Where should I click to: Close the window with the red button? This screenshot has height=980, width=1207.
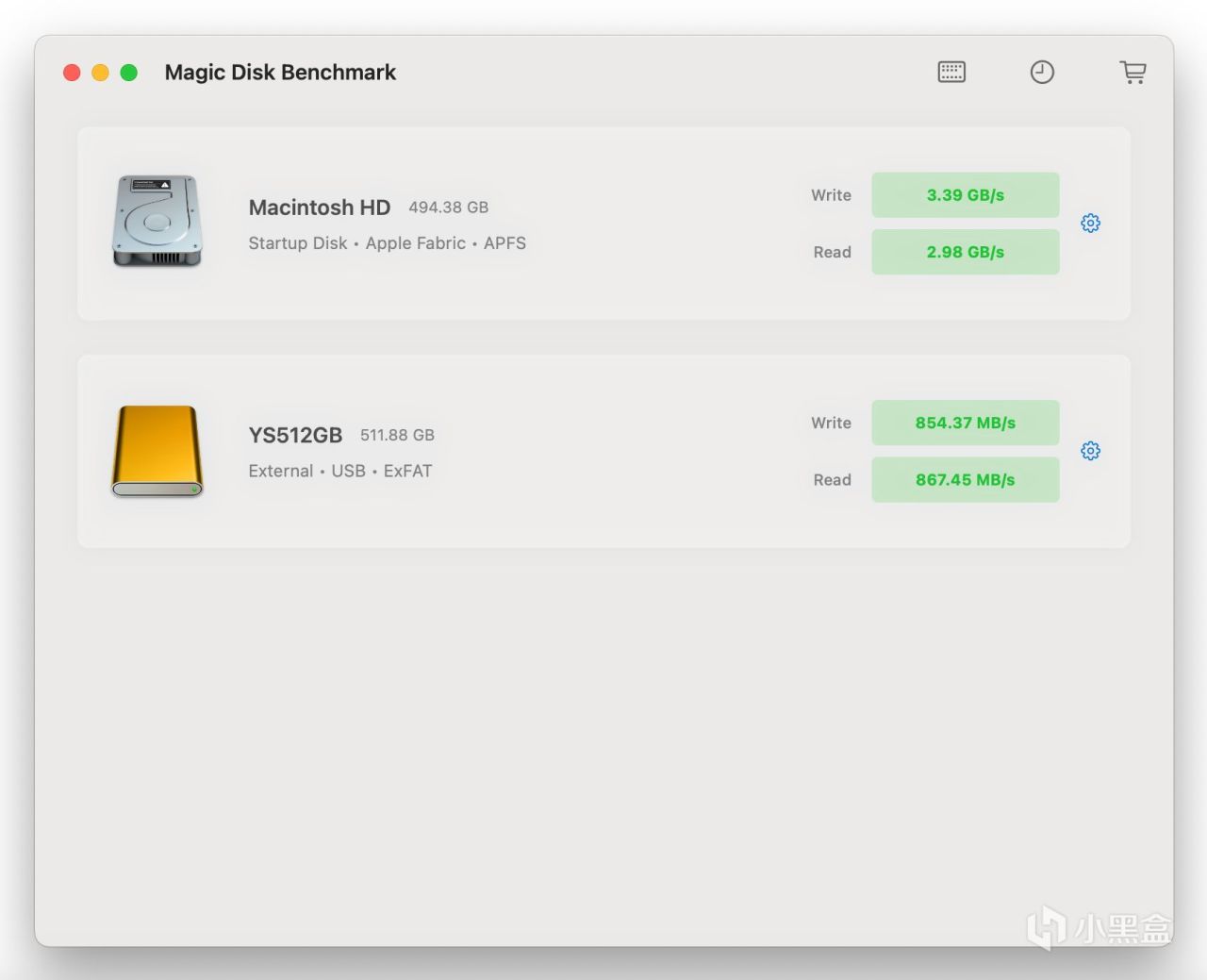pos(72,73)
